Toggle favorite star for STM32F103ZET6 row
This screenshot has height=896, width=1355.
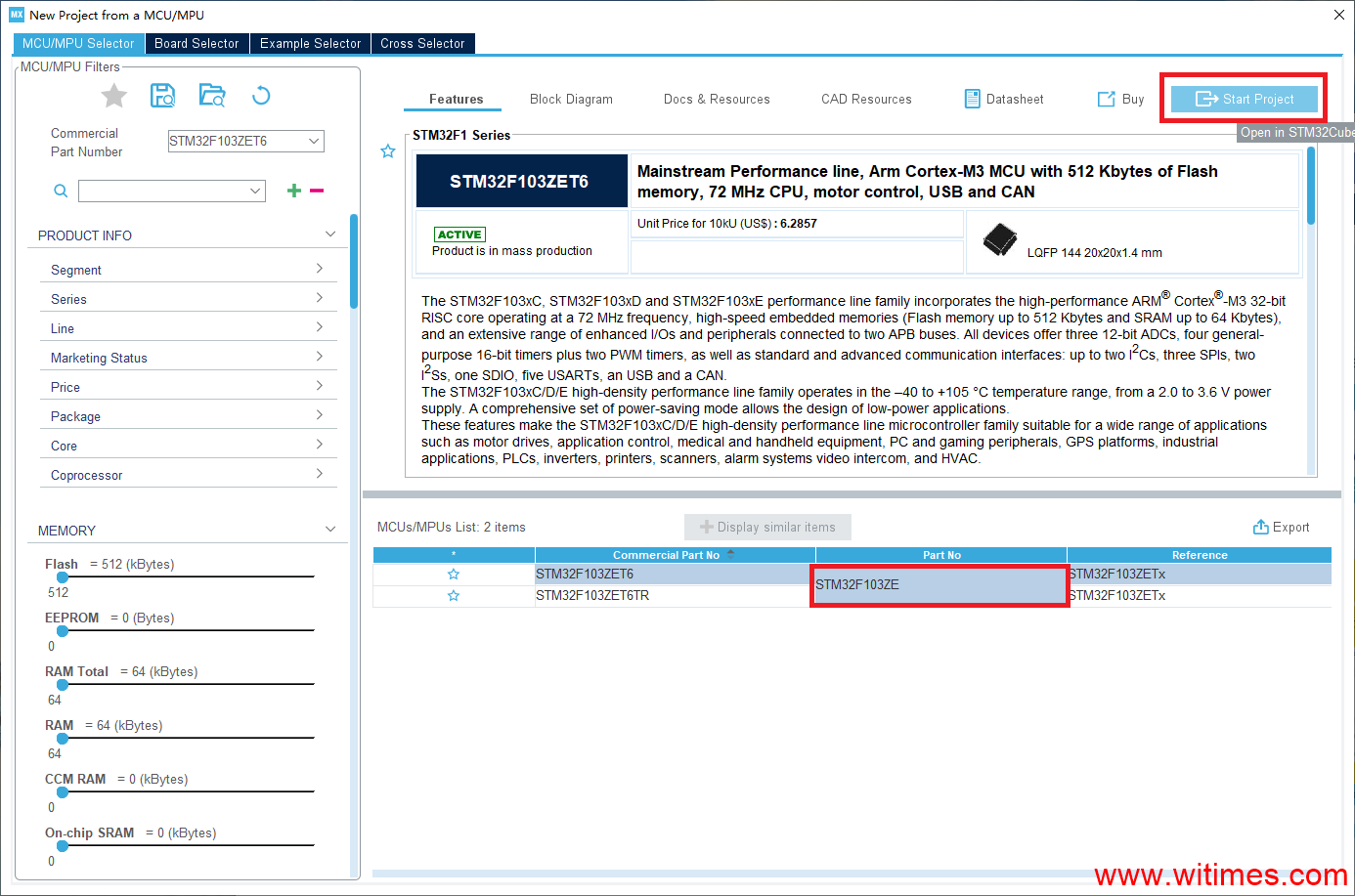(x=454, y=575)
